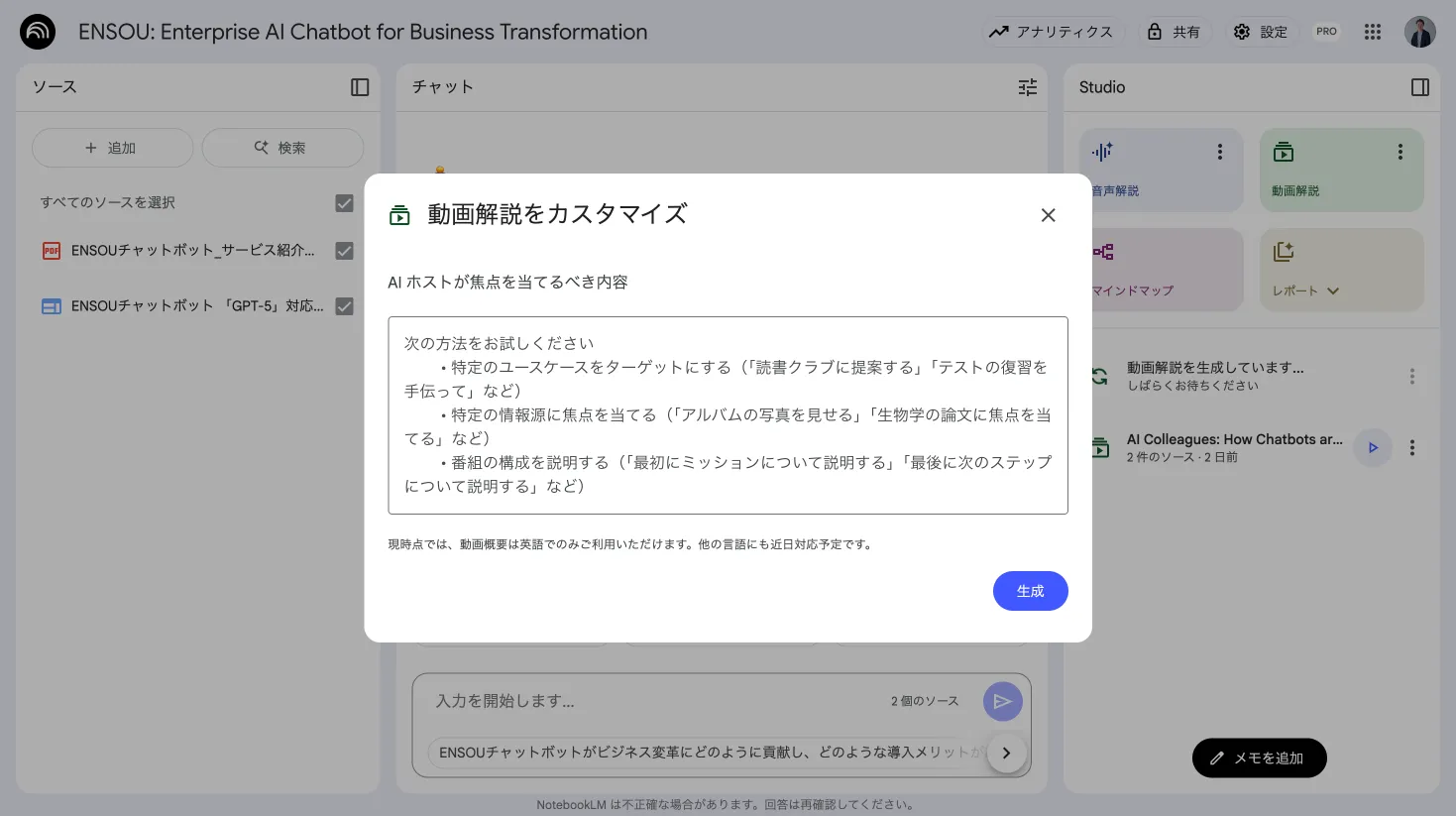Click メモを追加 add note button
This screenshot has height=816, width=1456.
[1259, 758]
